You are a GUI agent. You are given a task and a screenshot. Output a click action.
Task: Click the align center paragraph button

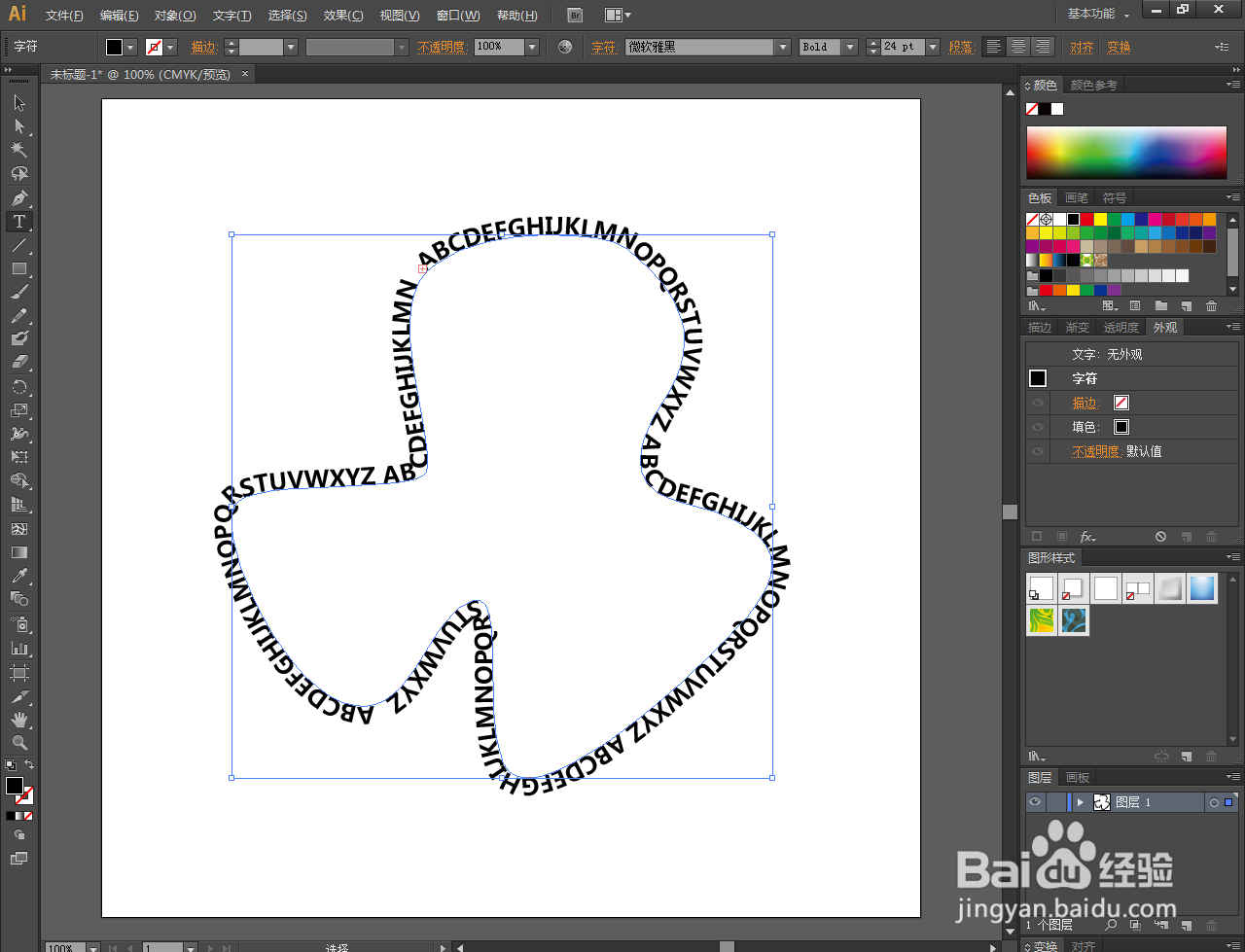point(1018,47)
